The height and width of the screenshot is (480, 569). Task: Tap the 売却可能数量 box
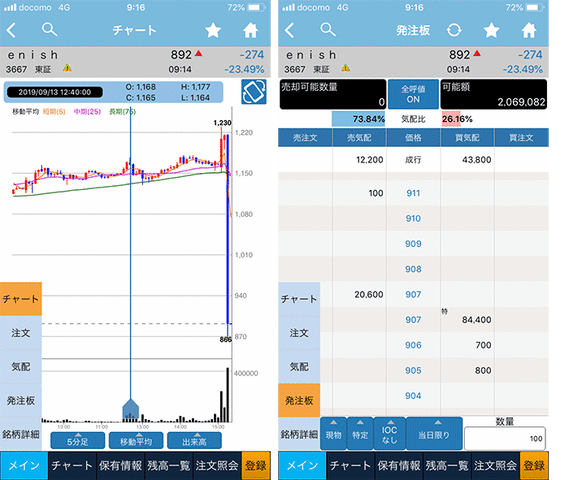(333, 94)
